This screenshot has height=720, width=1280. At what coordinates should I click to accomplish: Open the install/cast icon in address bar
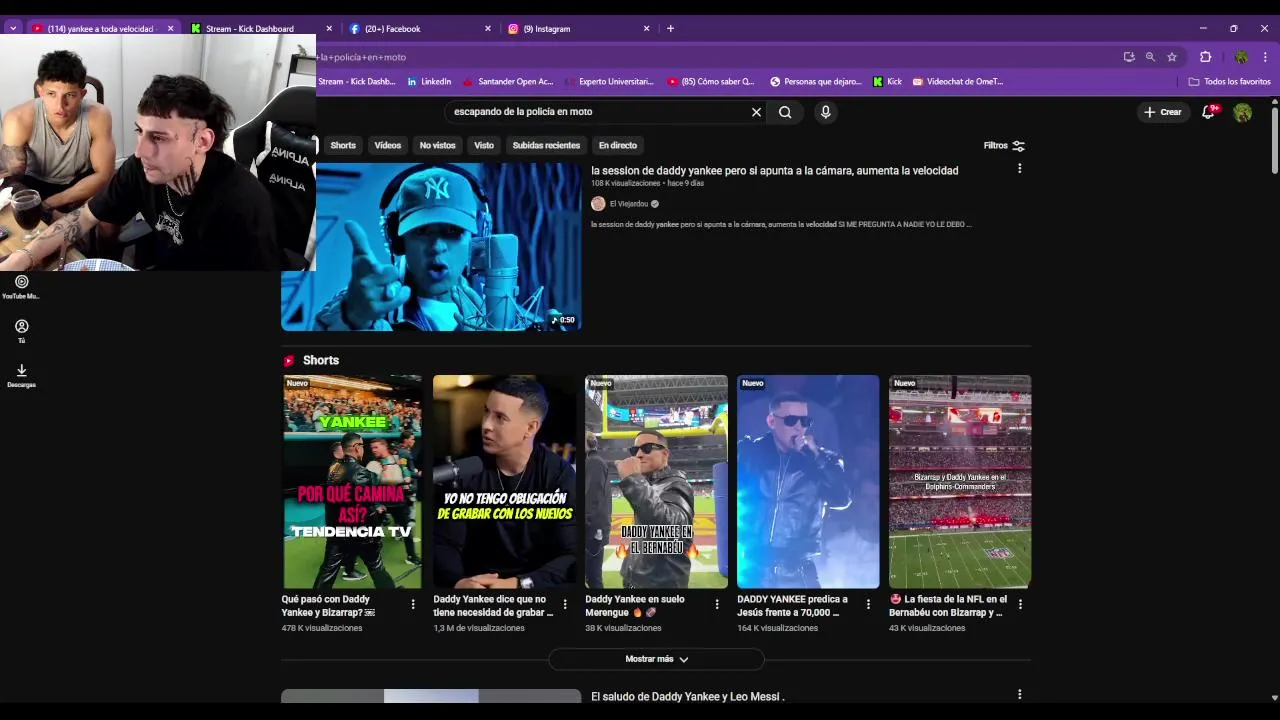(x=1129, y=57)
